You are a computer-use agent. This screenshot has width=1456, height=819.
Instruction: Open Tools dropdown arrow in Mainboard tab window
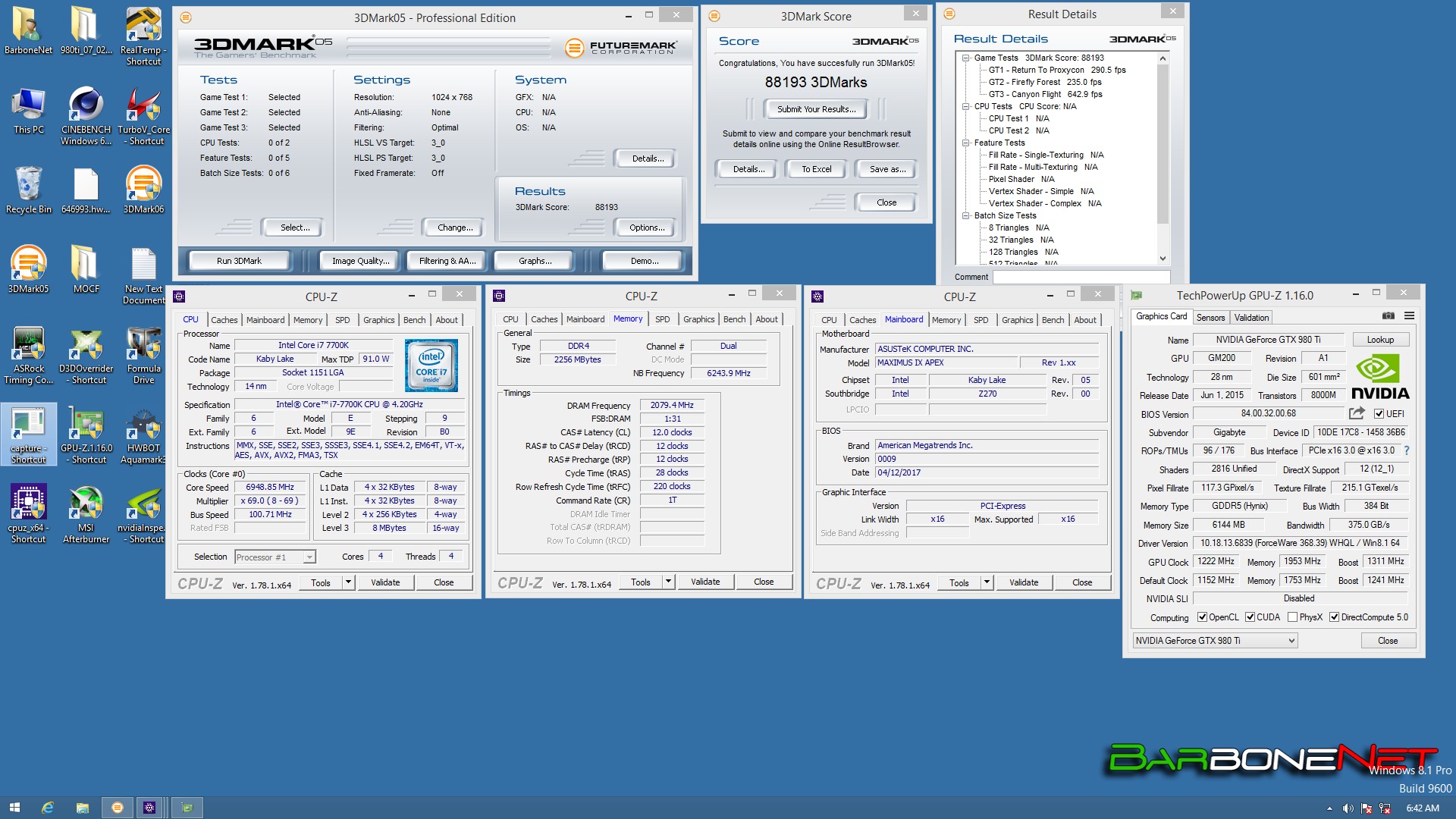point(987,582)
